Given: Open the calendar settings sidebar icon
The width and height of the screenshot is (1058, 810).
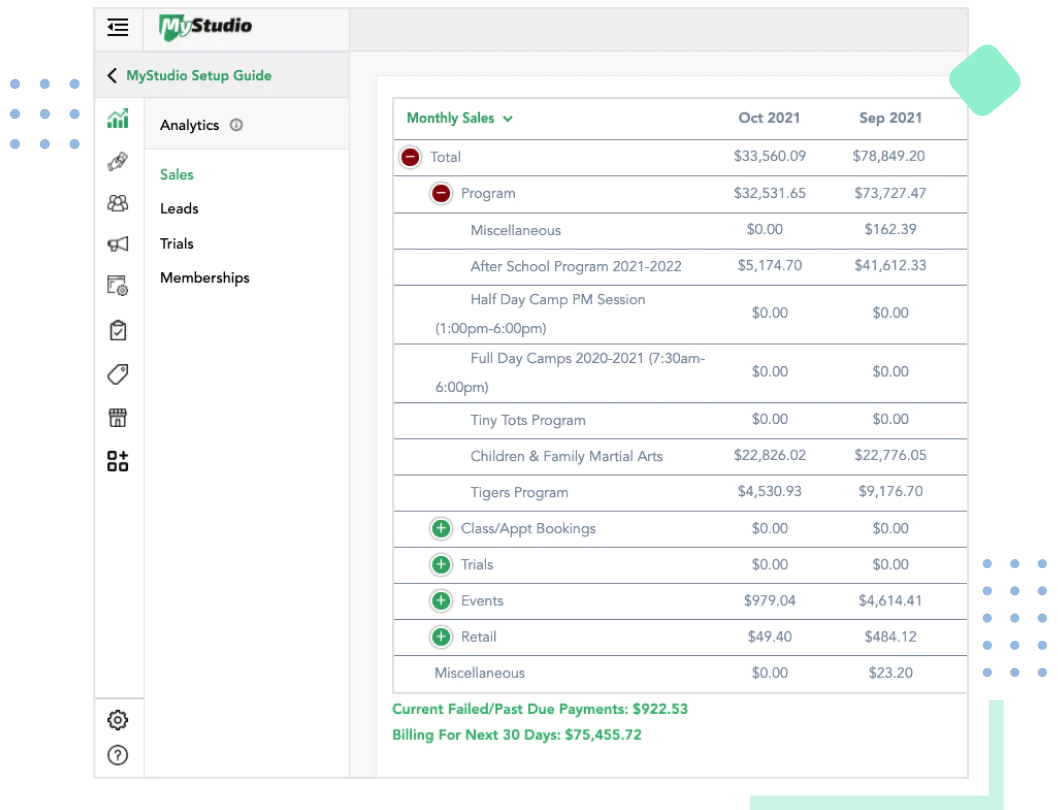Looking at the screenshot, I should 117,286.
